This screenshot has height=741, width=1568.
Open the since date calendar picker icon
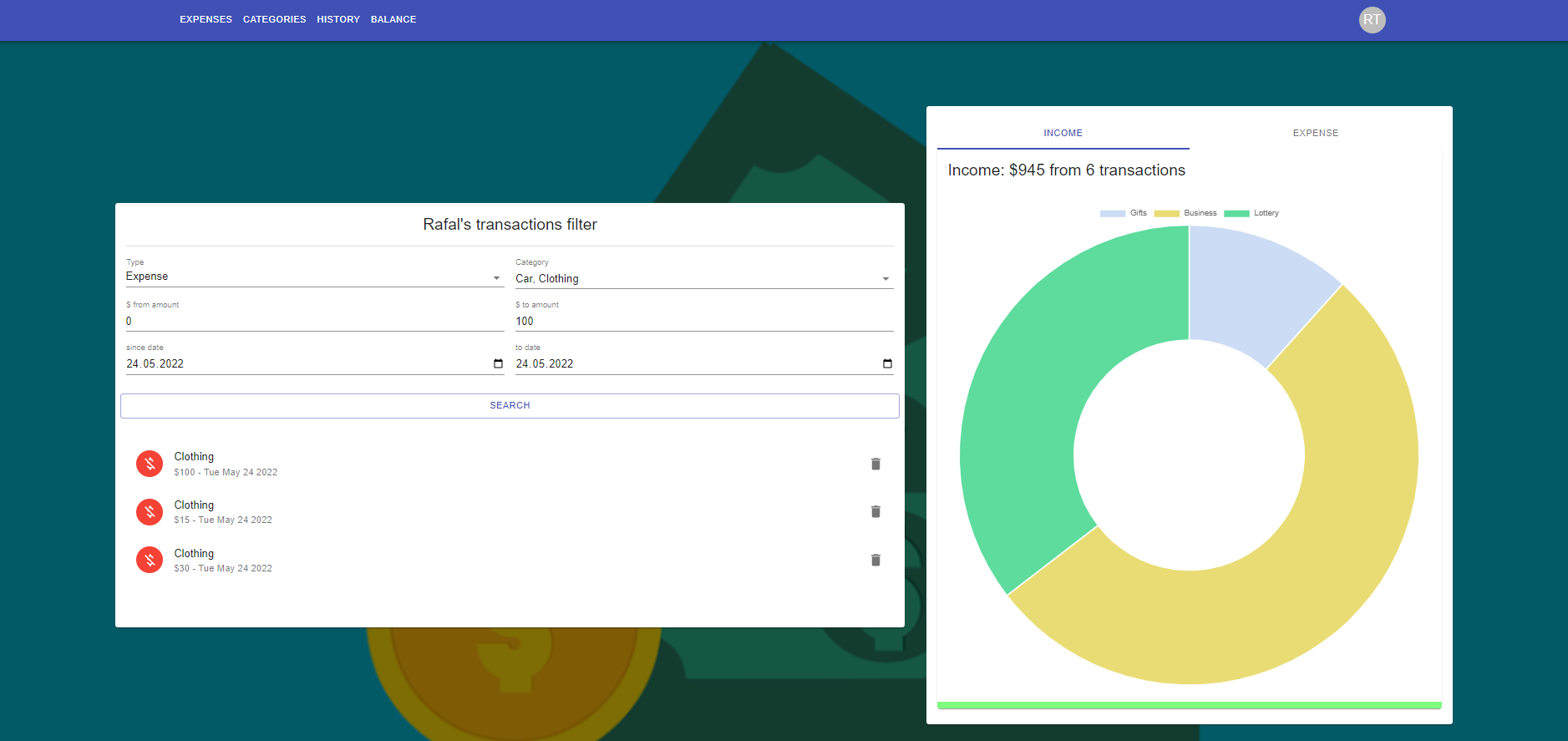(498, 363)
